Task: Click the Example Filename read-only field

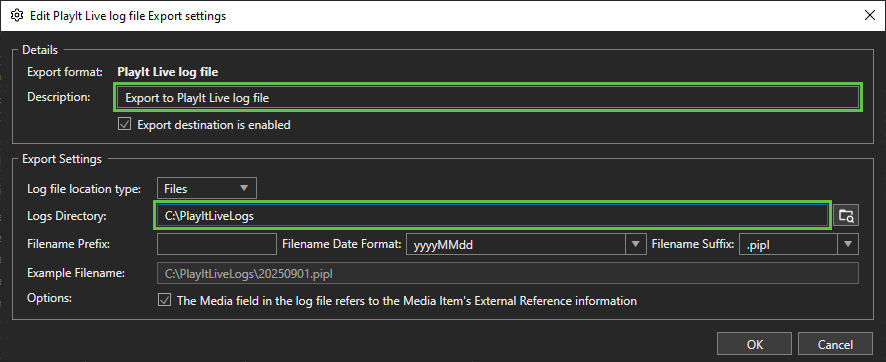Action: pos(508,273)
